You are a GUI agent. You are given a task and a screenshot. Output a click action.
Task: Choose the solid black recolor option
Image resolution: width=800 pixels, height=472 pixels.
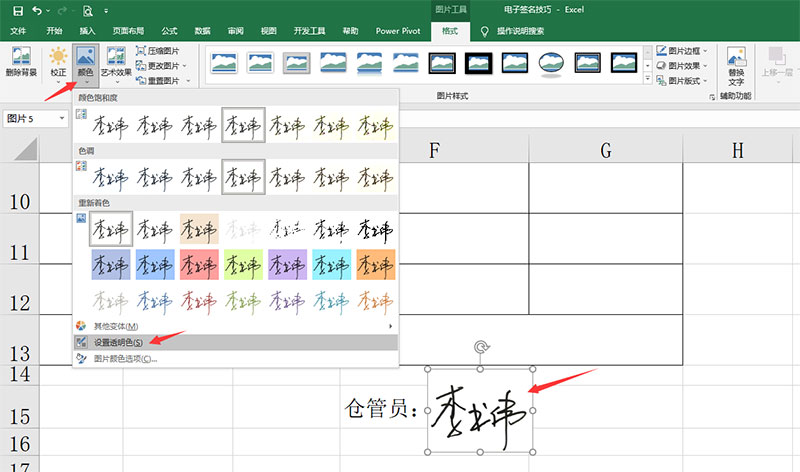point(376,229)
